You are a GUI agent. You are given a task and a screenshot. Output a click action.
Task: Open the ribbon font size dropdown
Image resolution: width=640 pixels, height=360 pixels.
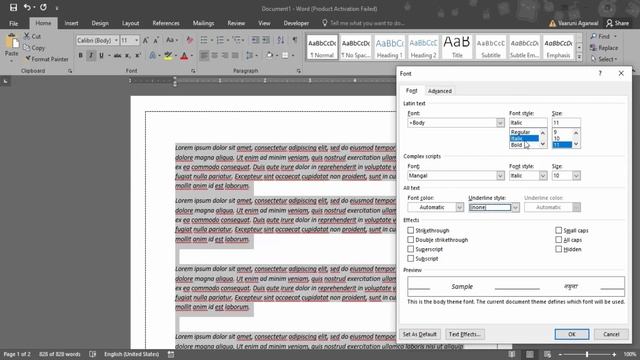[136, 40]
